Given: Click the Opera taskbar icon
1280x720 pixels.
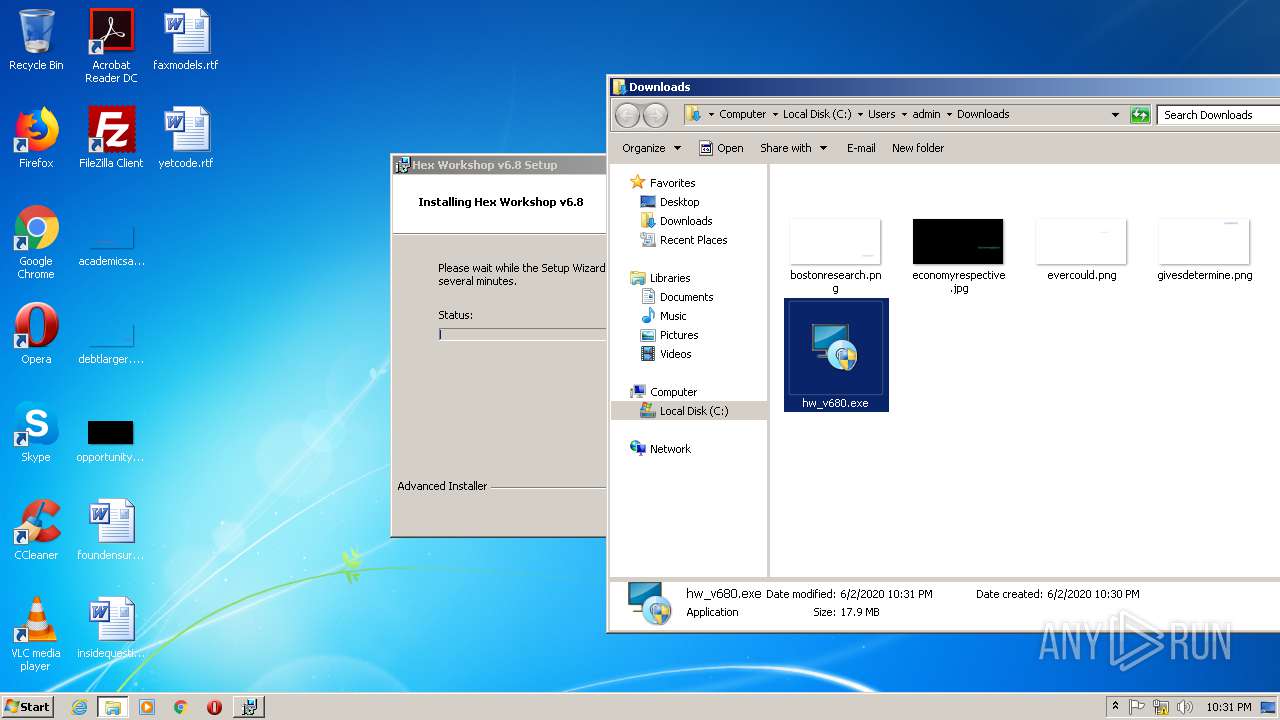Looking at the screenshot, I should click(214, 707).
